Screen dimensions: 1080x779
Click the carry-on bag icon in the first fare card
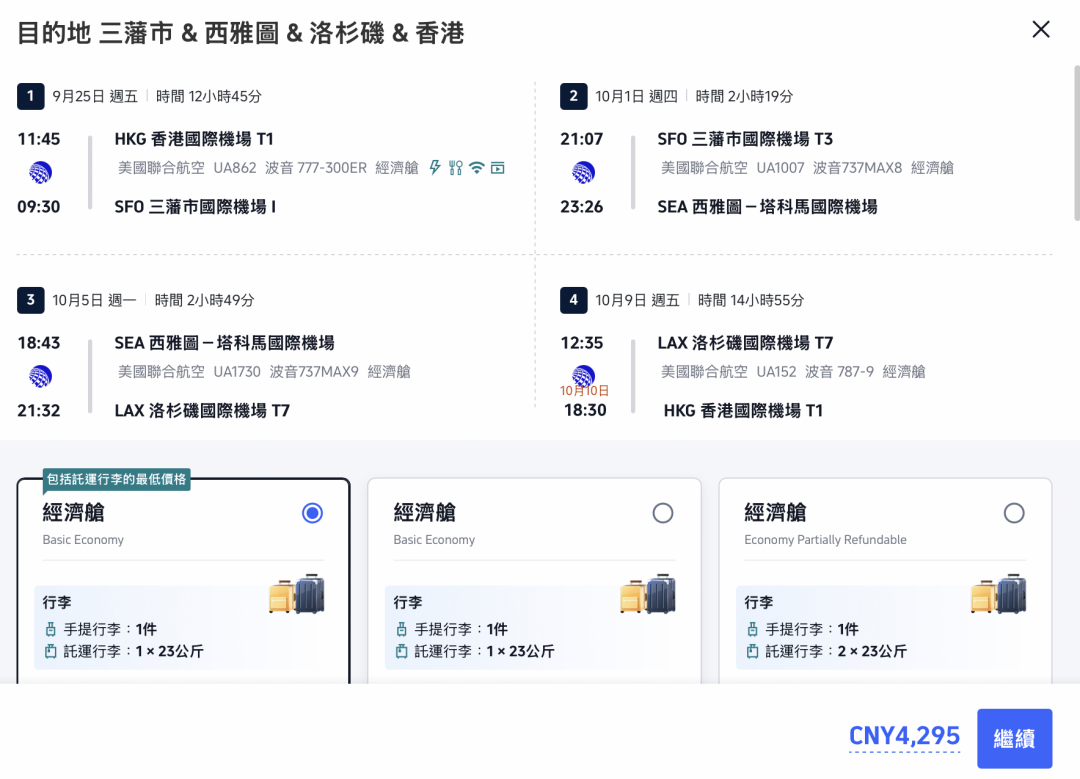click(50, 629)
